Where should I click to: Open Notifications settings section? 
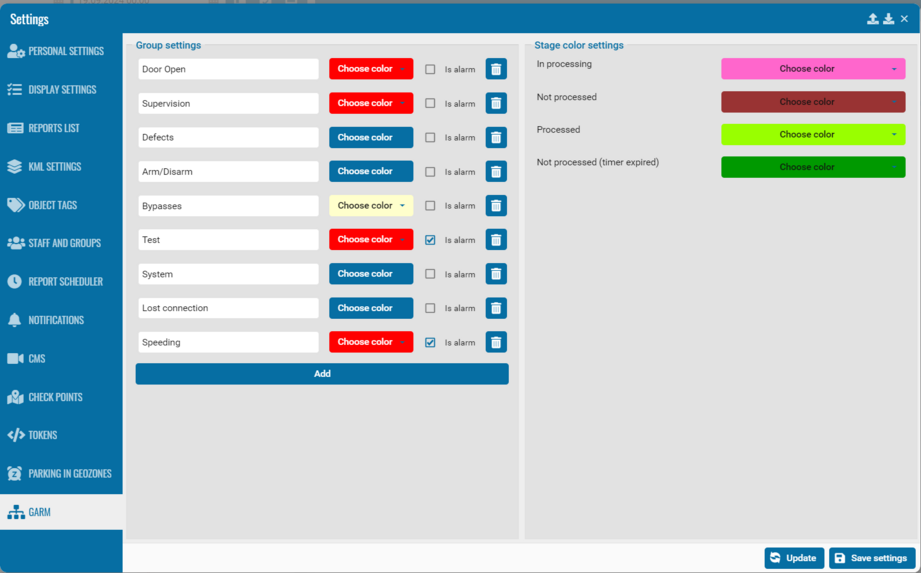(x=56, y=320)
